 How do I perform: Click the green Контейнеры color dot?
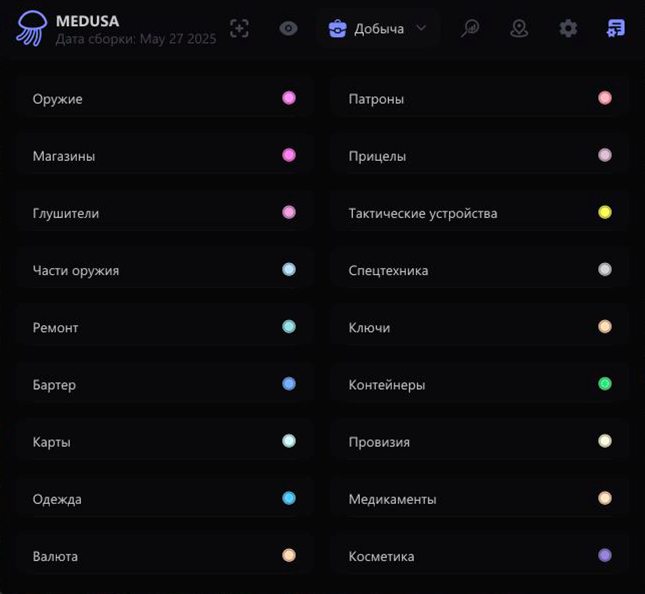pos(605,384)
